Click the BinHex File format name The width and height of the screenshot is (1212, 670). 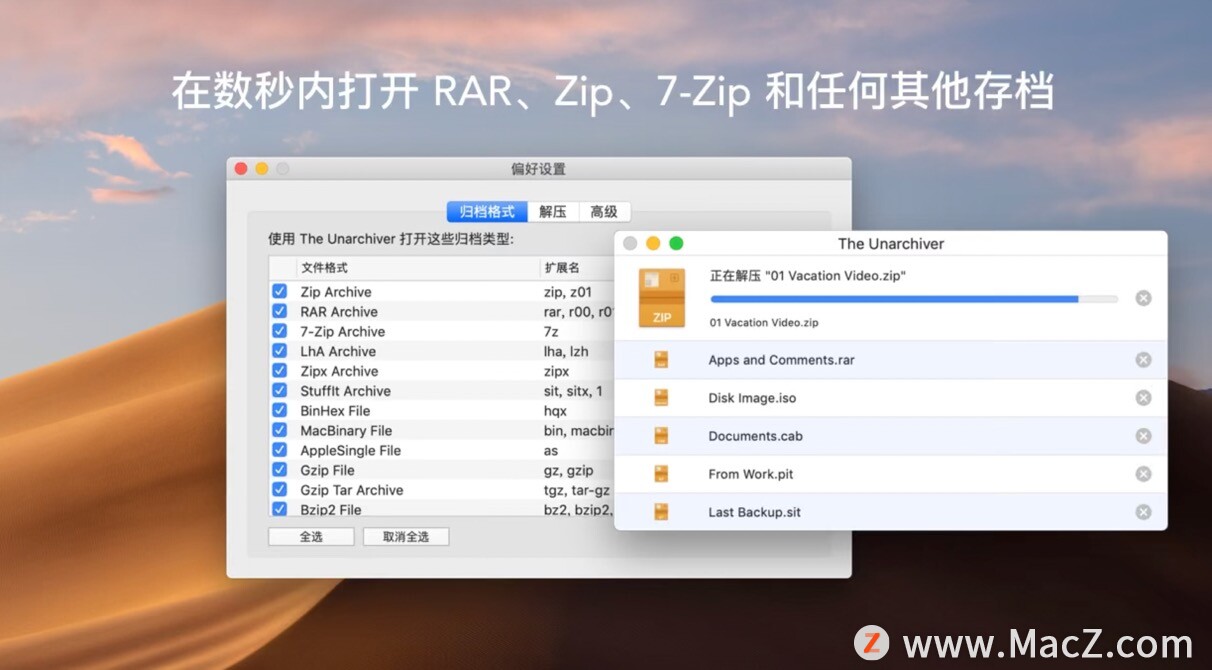tap(335, 411)
